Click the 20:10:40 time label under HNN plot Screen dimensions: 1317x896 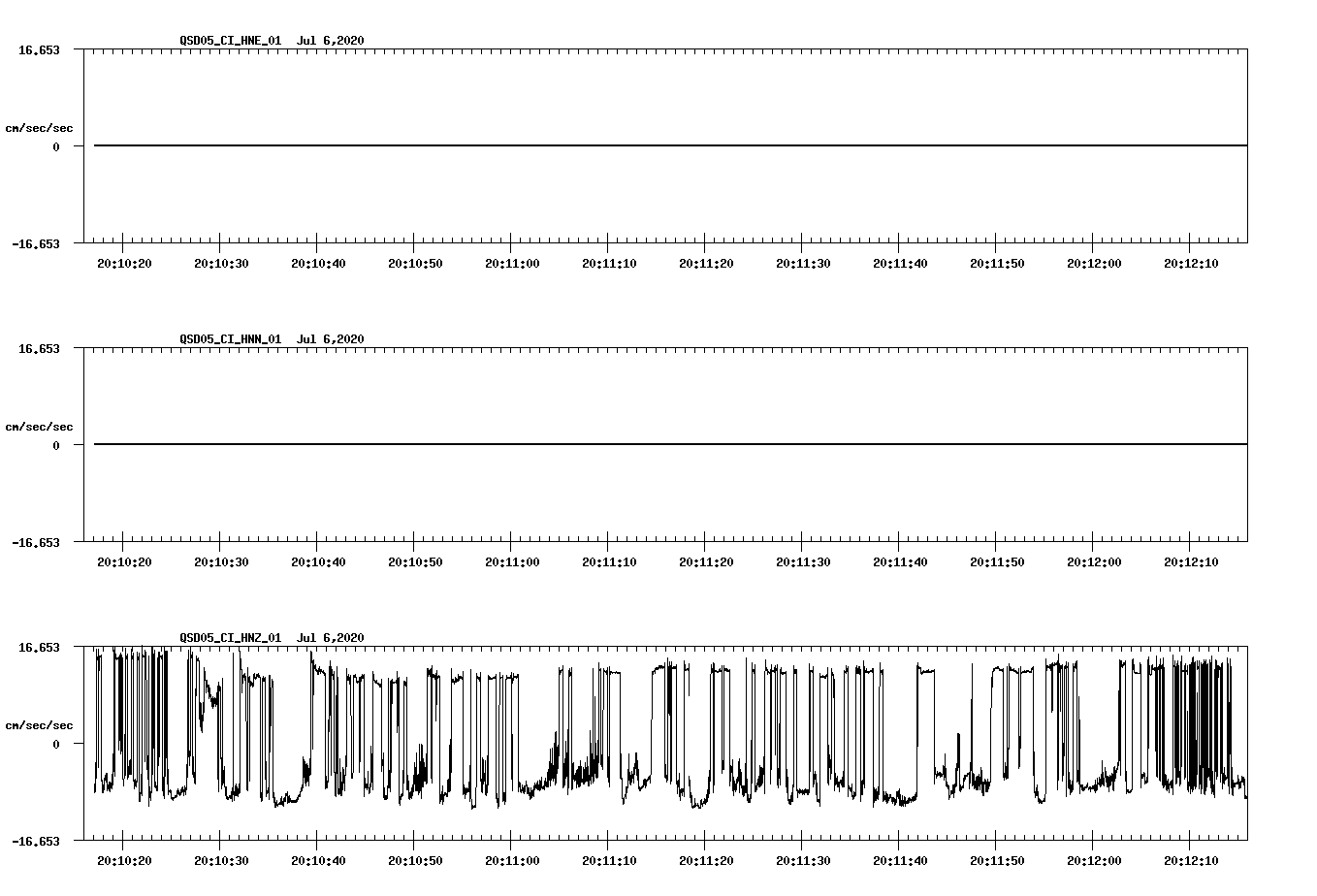tap(318, 561)
